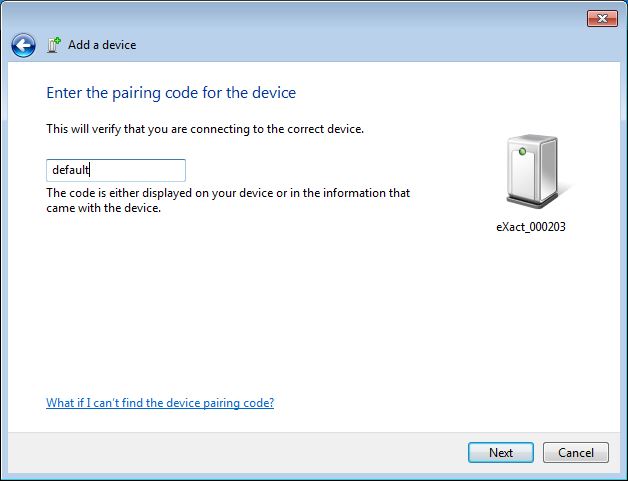Screen dimensions: 628x481
Task: Click the "Add a device" title text
Action: (x=102, y=45)
